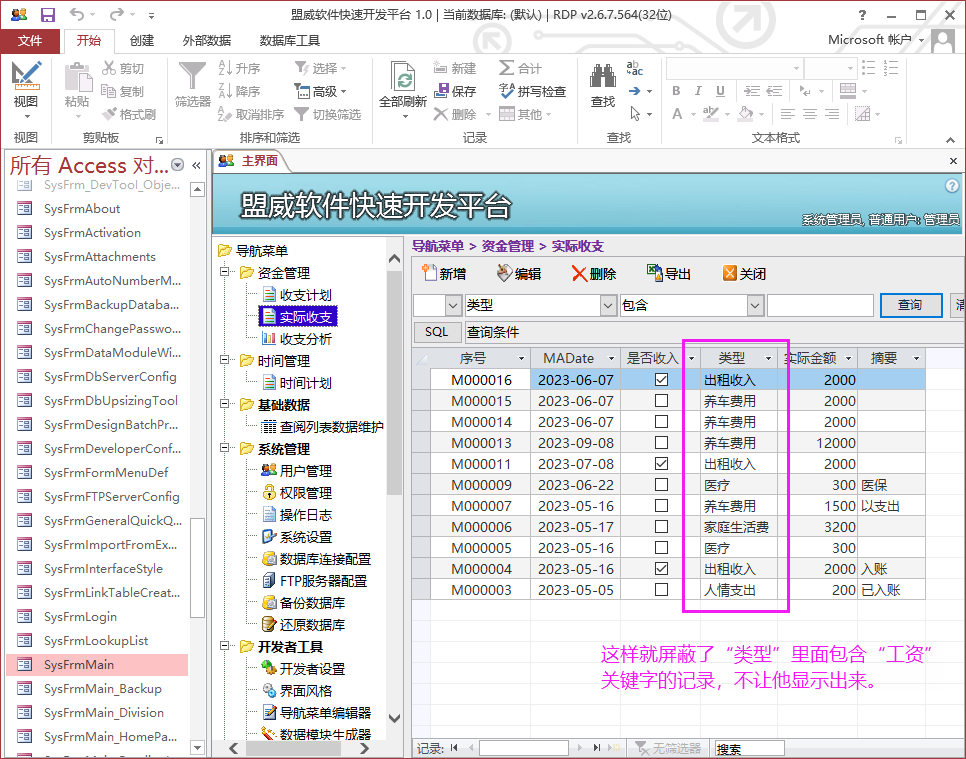Toggle 是否收入 checkbox for M000013
966x759 pixels.
661,442
